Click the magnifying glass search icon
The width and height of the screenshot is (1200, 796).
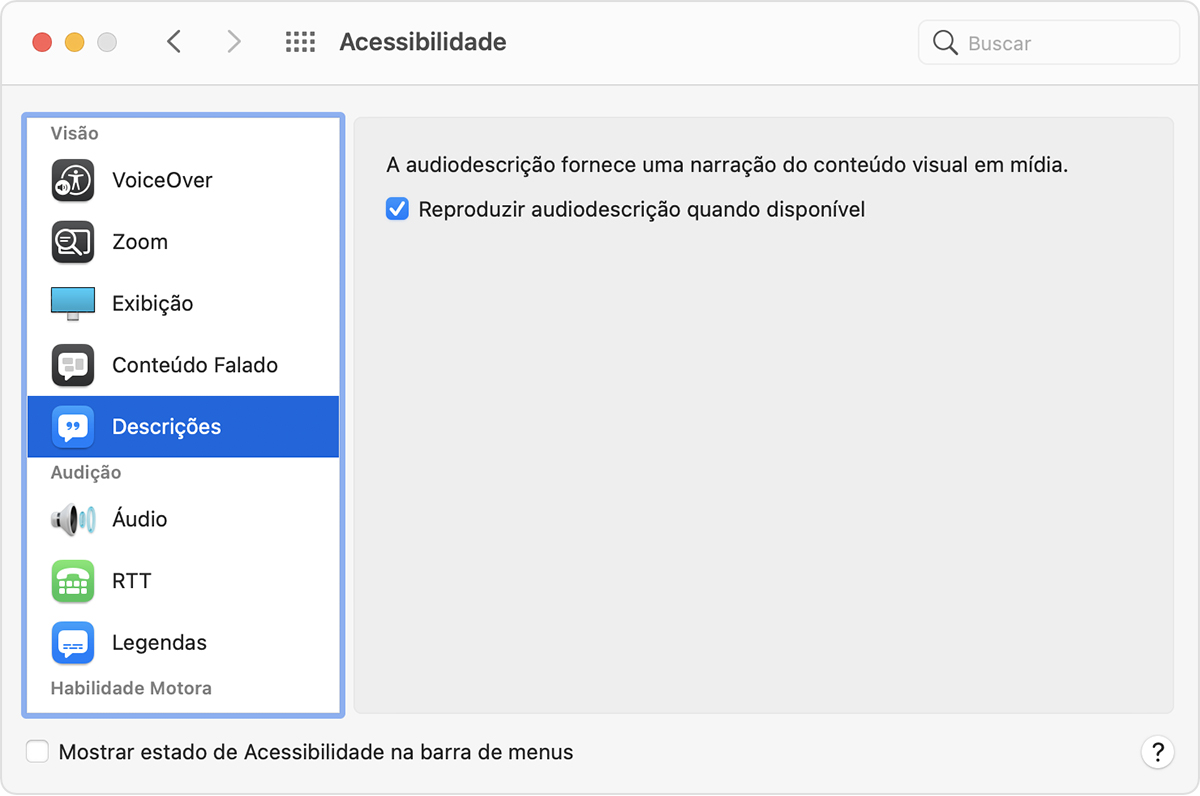coord(945,43)
